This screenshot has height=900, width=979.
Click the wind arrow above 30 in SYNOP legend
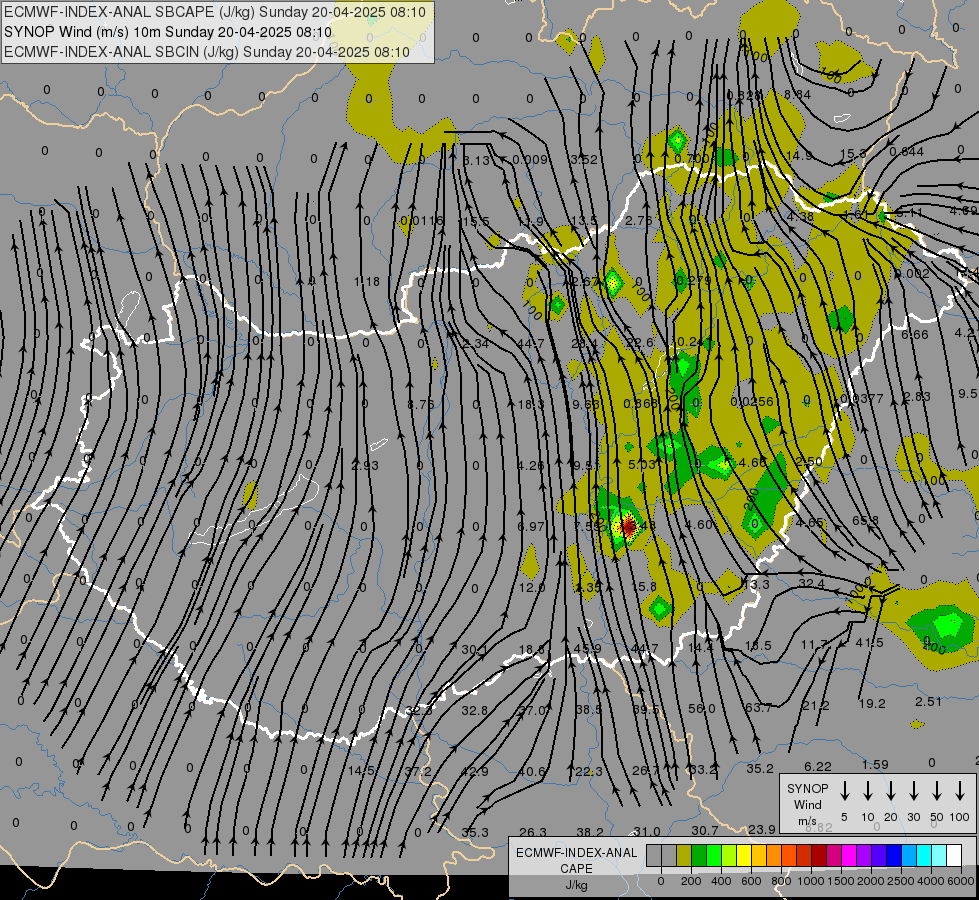tap(913, 790)
